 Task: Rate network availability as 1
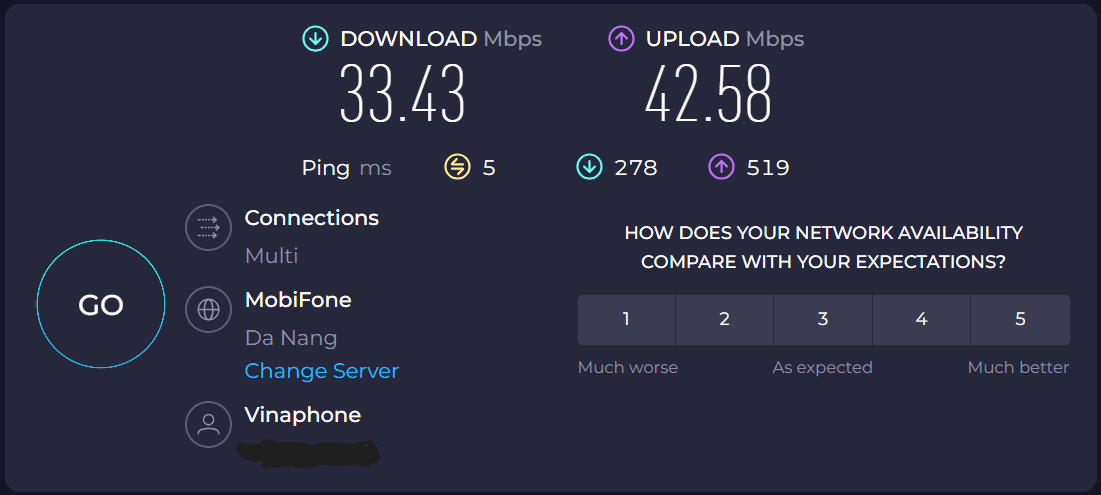point(626,319)
